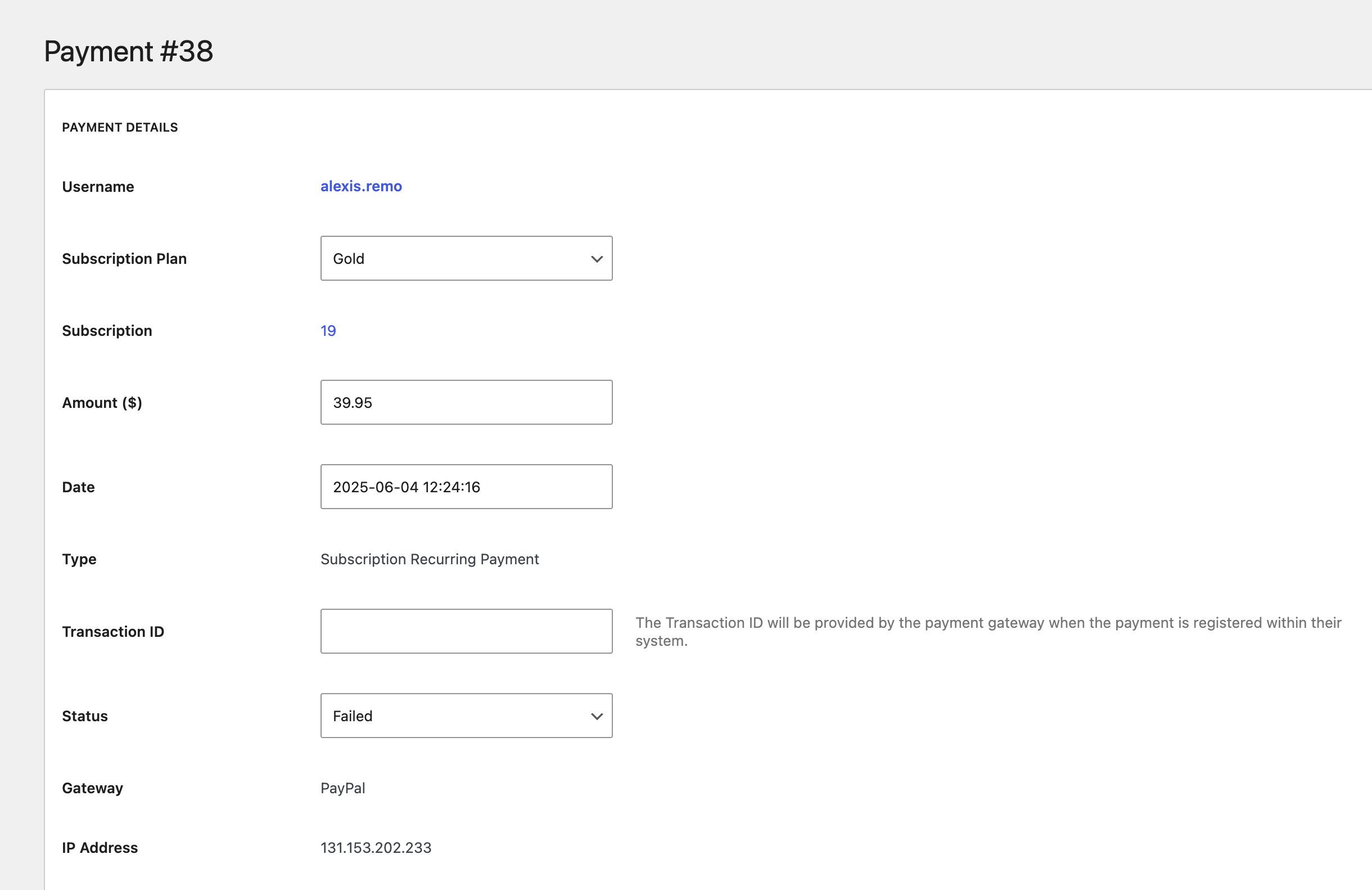Click the PAYMENT DETAILS section title
This screenshot has height=890, width=1372.
[x=120, y=128]
